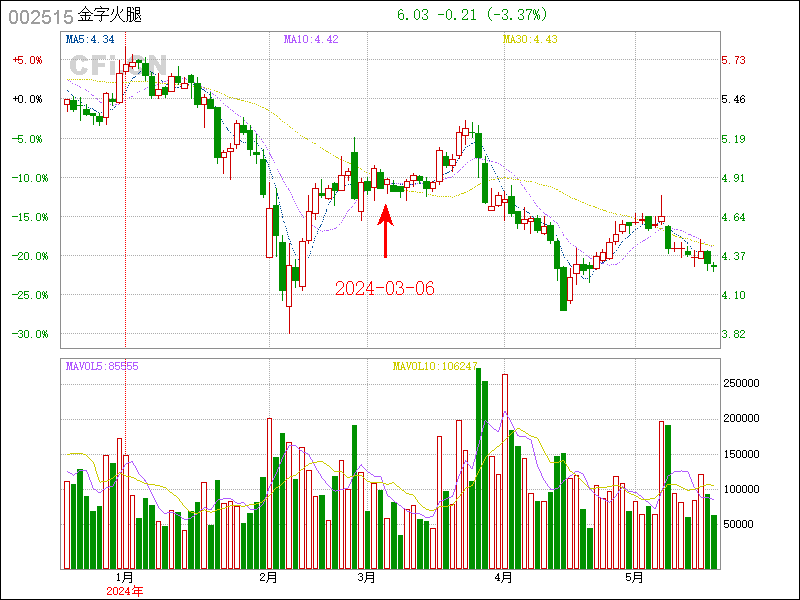
Task: Click the +5.0% mark on left axis
Action: click(x=27, y=60)
